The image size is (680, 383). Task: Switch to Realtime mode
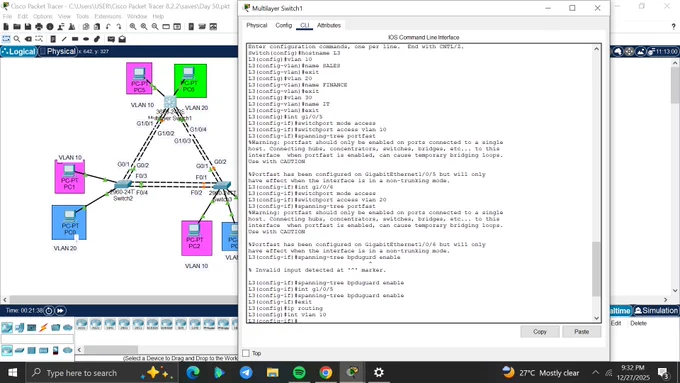point(621,311)
